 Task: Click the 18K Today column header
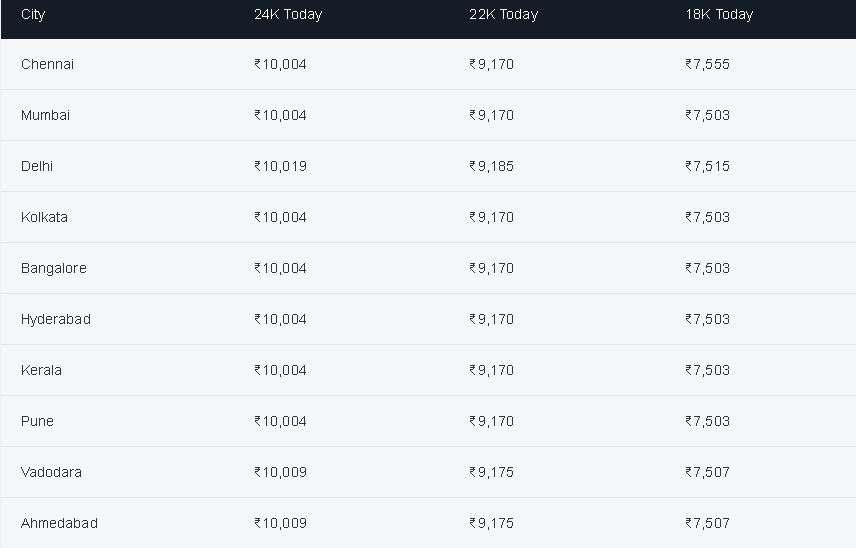[x=719, y=14]
